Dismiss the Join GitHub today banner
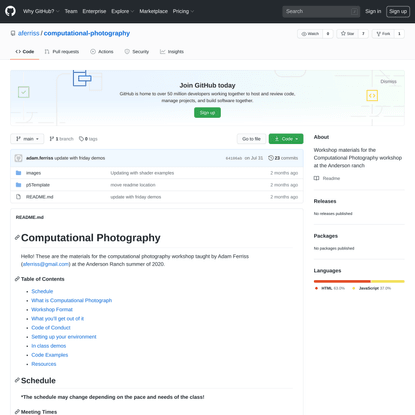This screenshot has height=415, width=415. pos(389,81)
